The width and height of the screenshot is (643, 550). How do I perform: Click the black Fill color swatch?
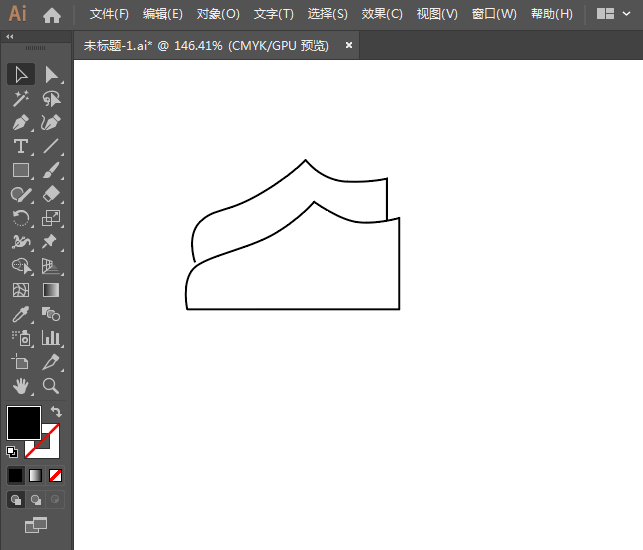[23, 422]
